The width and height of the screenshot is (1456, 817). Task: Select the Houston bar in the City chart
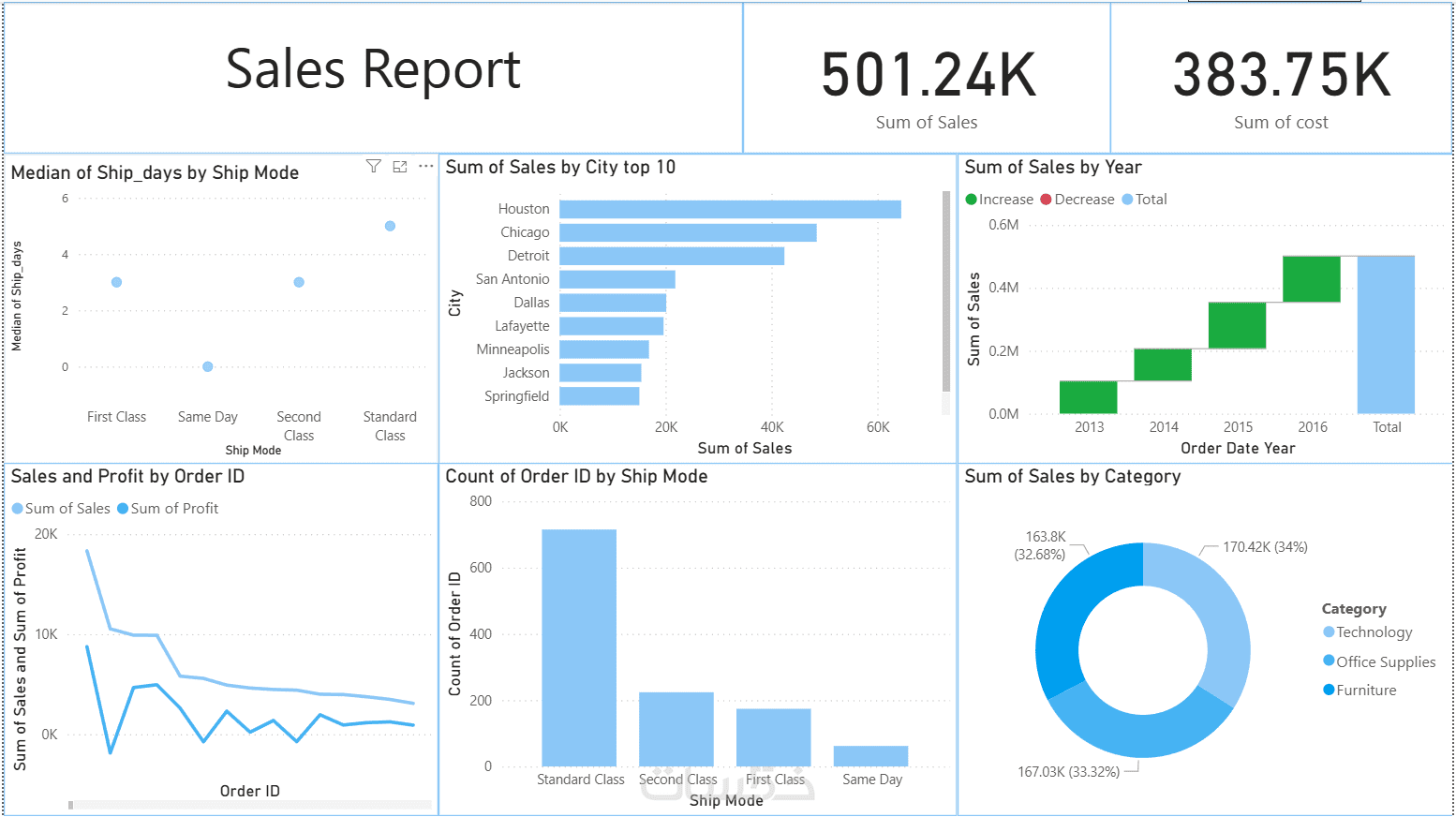(x=731, y=208)
